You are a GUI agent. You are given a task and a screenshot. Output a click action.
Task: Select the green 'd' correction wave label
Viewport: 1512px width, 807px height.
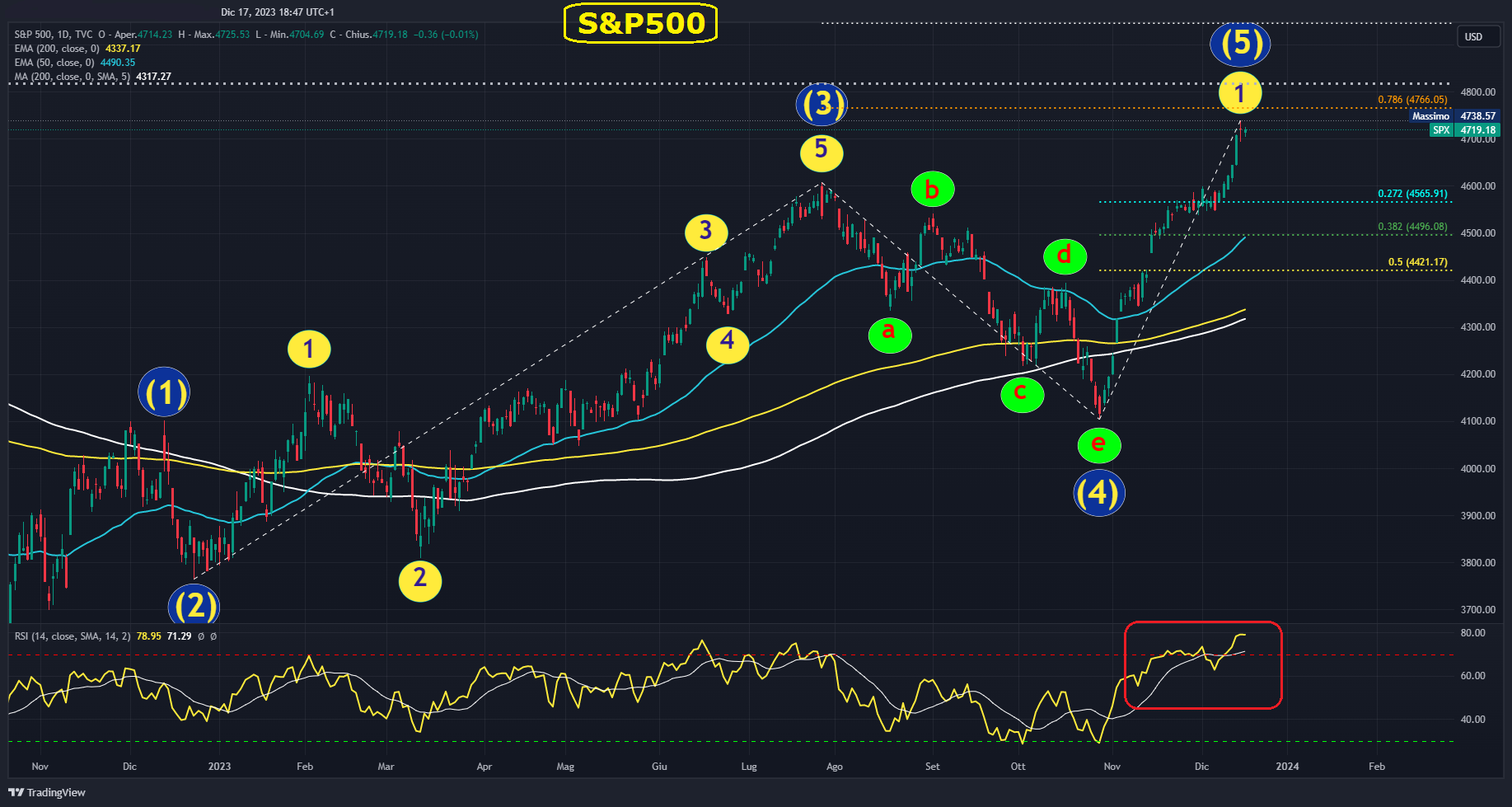coord(1065,256)
